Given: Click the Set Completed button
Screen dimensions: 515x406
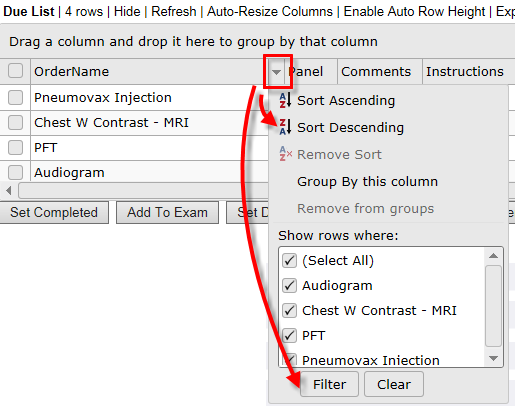Looking at the screenshot, I should coord(54,212).
